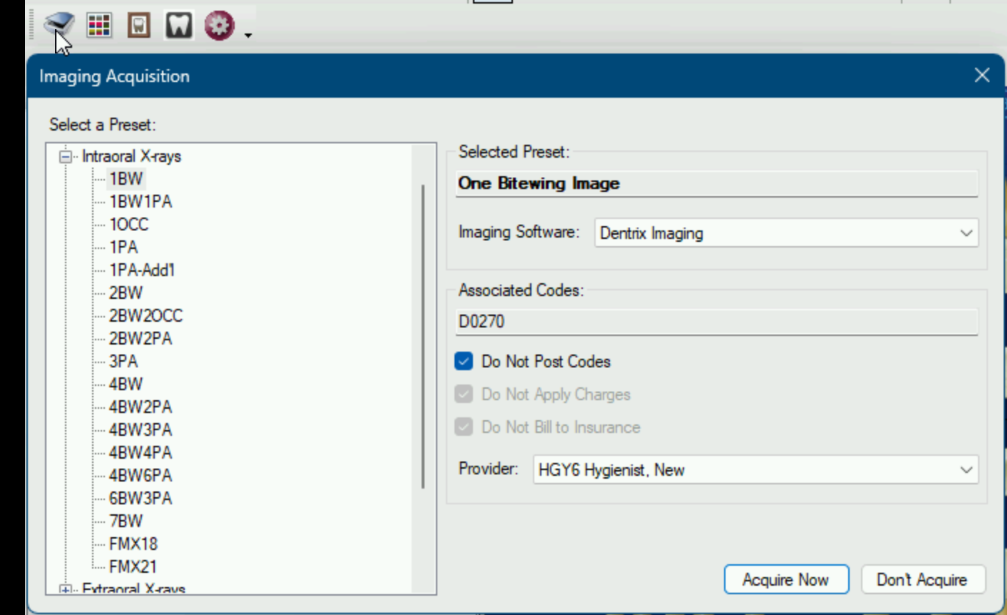Viewport: 1007px width, 615px height.
Task: Choose the 4BW preset in list
Action: coord(126,384)
